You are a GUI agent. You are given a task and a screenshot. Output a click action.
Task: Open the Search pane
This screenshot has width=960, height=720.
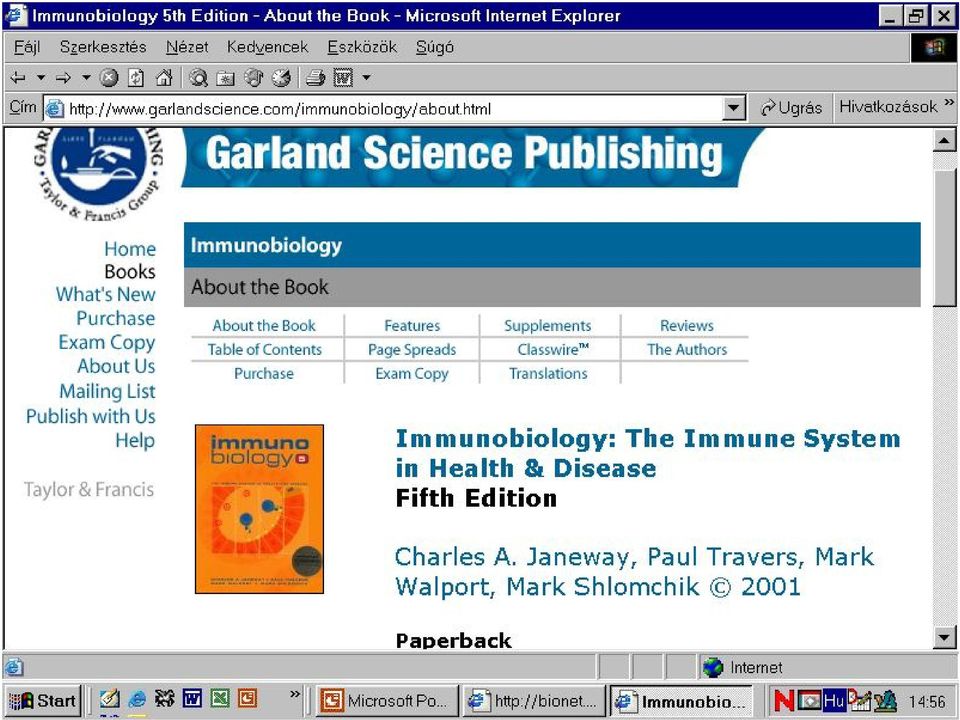198,78
